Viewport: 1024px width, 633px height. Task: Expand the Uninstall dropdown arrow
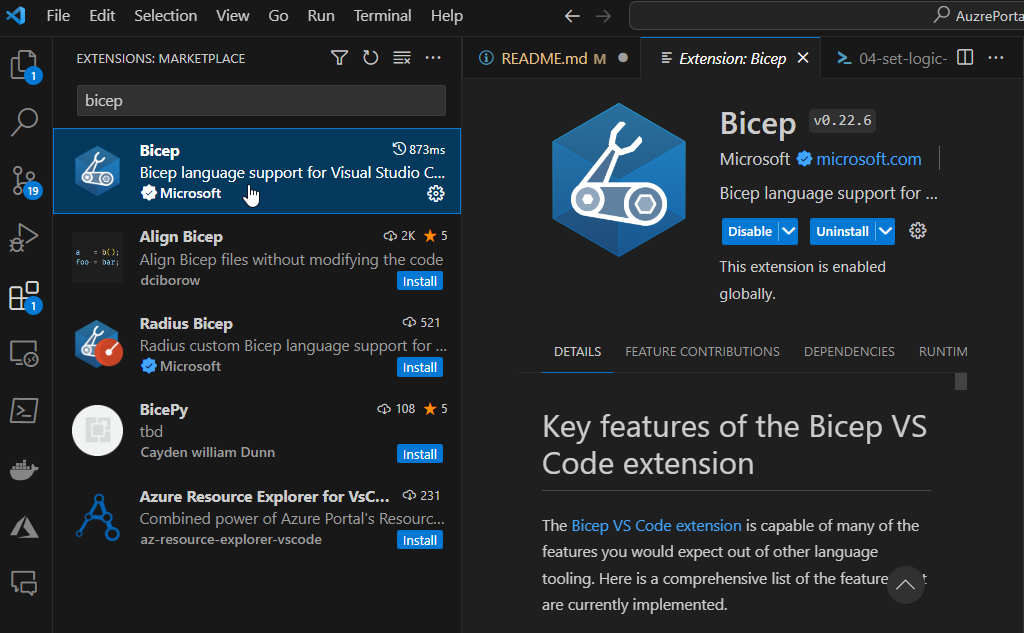click(x=886, y=231)
